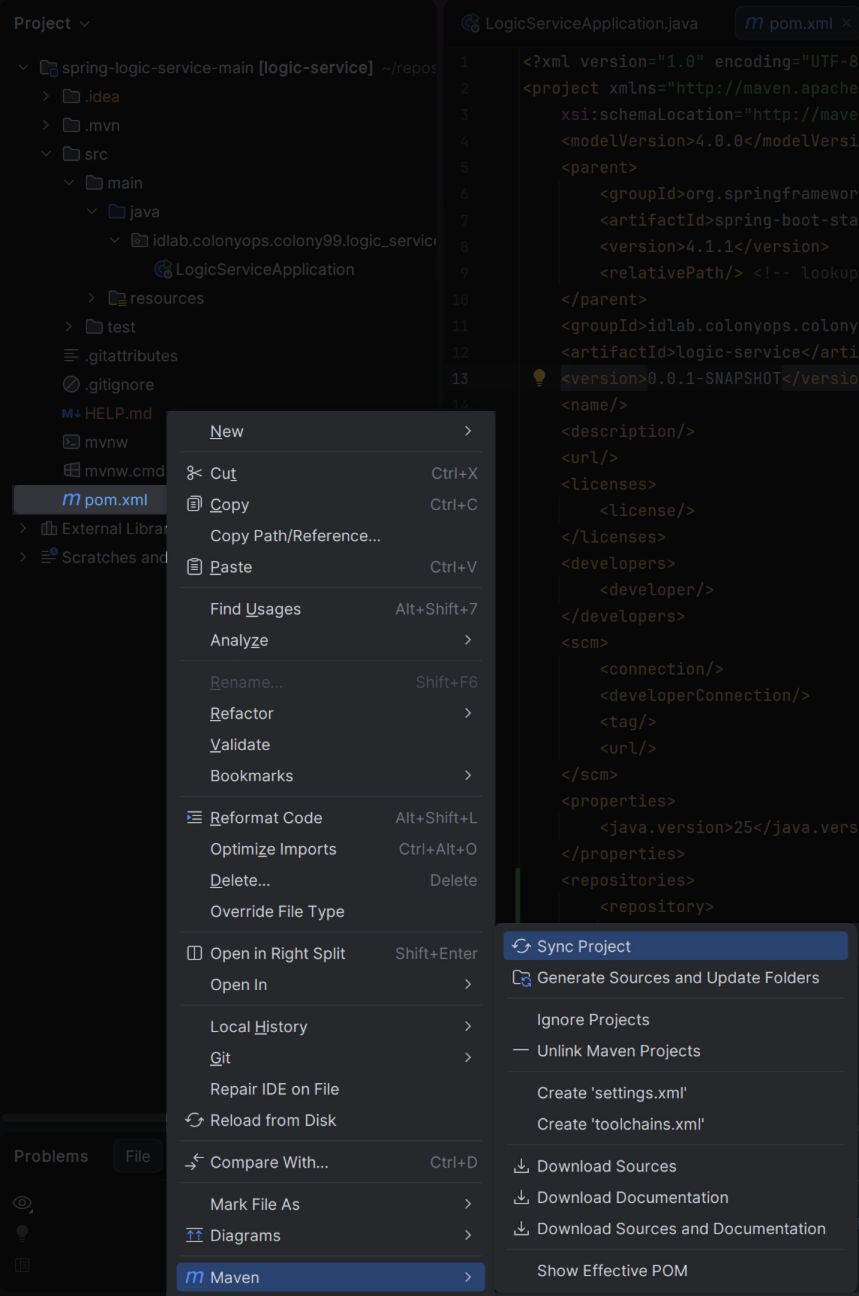Click the Compare With arrow icon

(194, 1162)
